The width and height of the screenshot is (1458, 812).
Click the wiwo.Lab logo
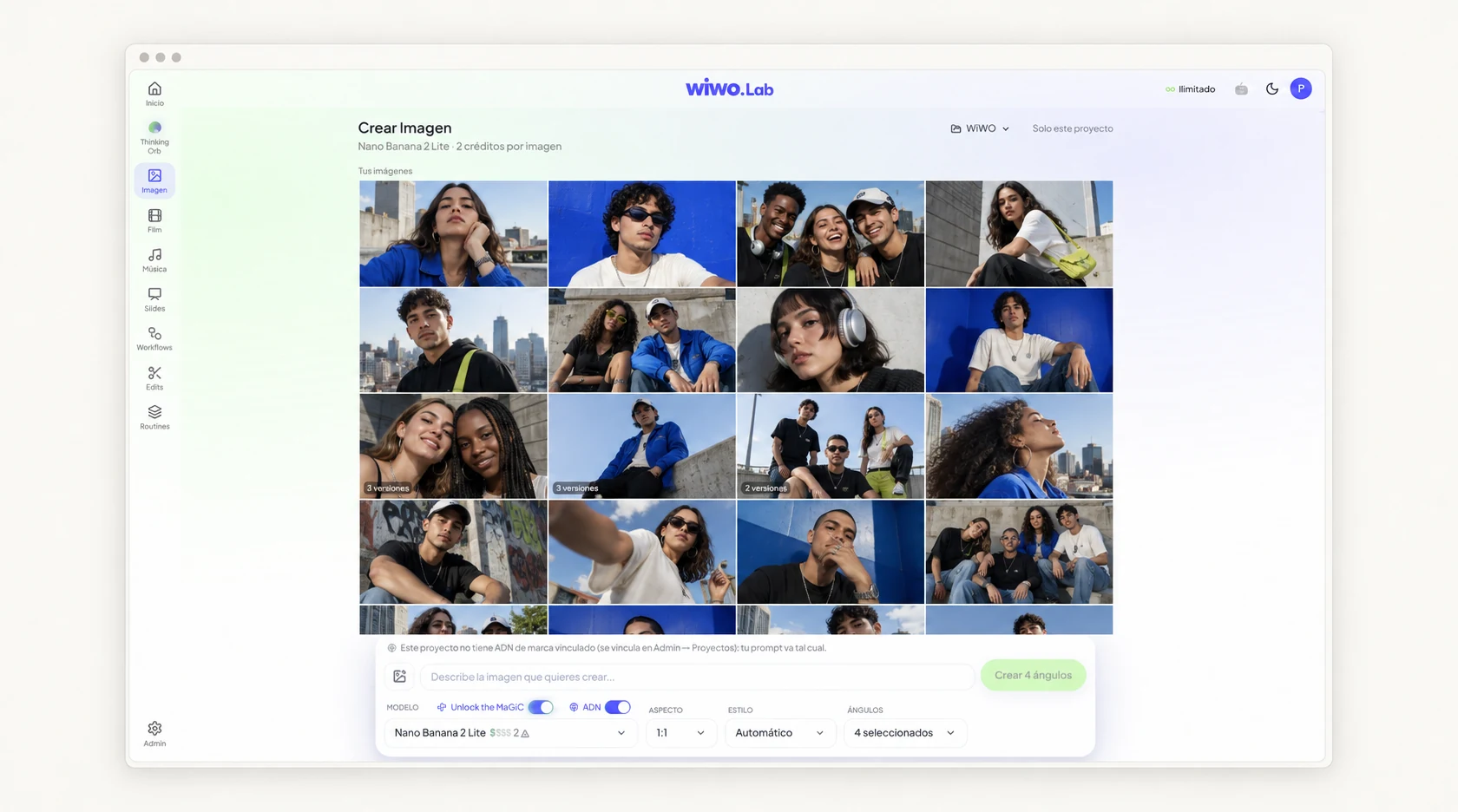(729, 88)
